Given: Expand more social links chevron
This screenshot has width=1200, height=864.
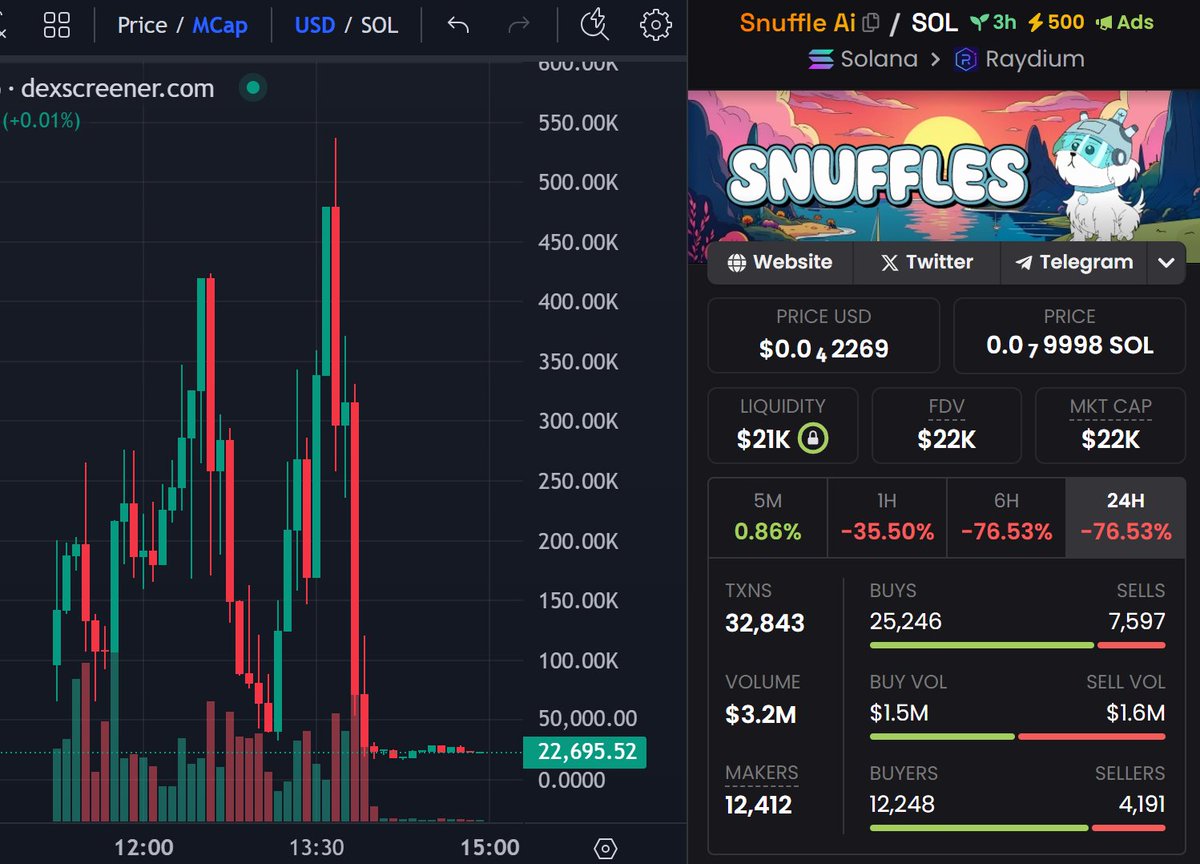Looking at the screenshot, I should click(x=1166, y=263).
